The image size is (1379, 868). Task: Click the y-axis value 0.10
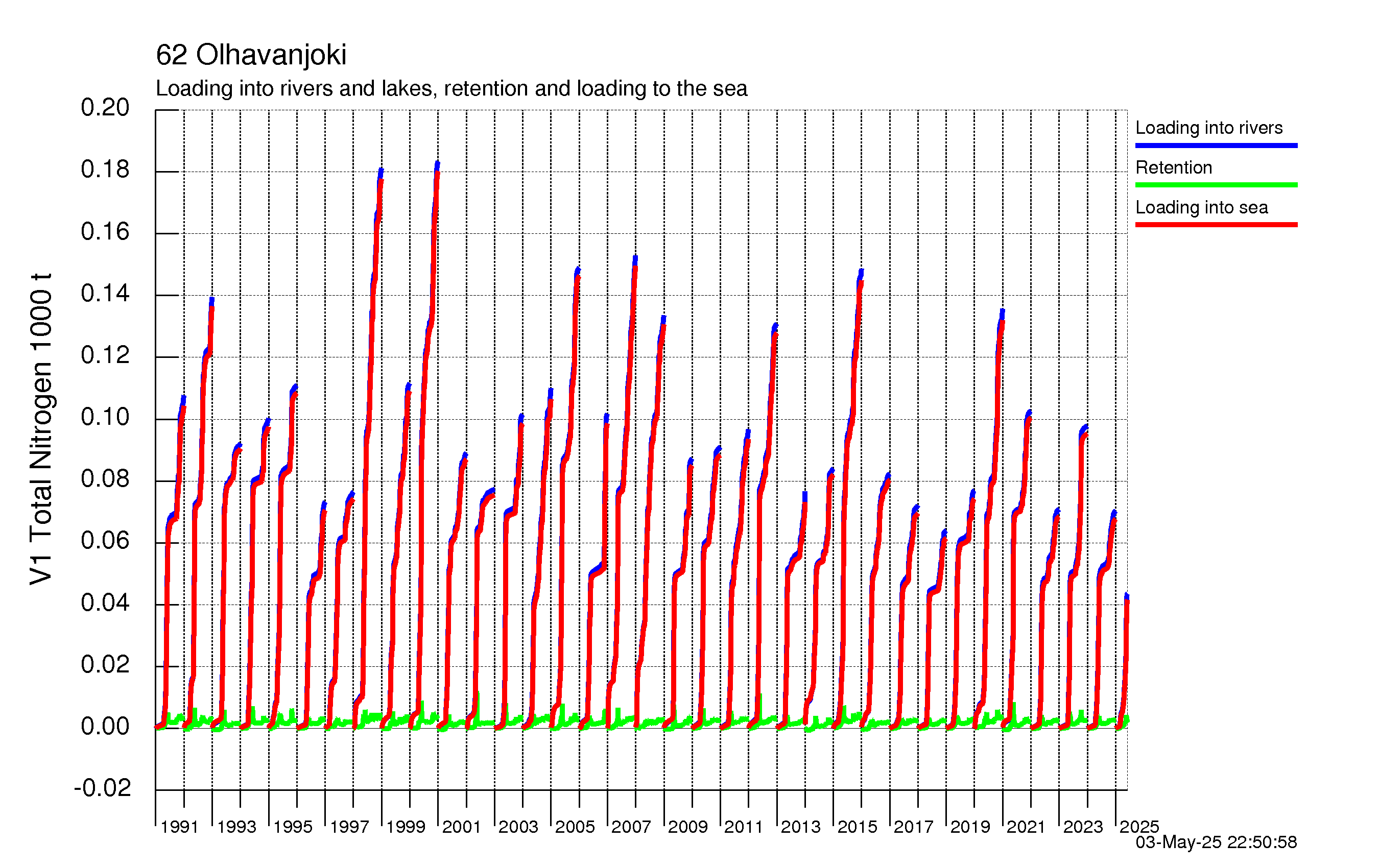pos(105,417)
